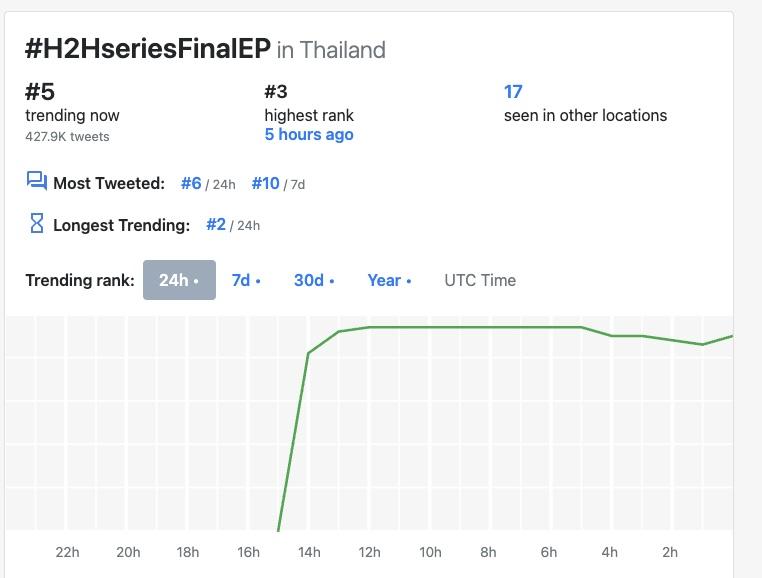This screenshot has width=762, height=578.
Task: Click the Most Tweeted speech bubbles icon
Action: pos(37,182)
